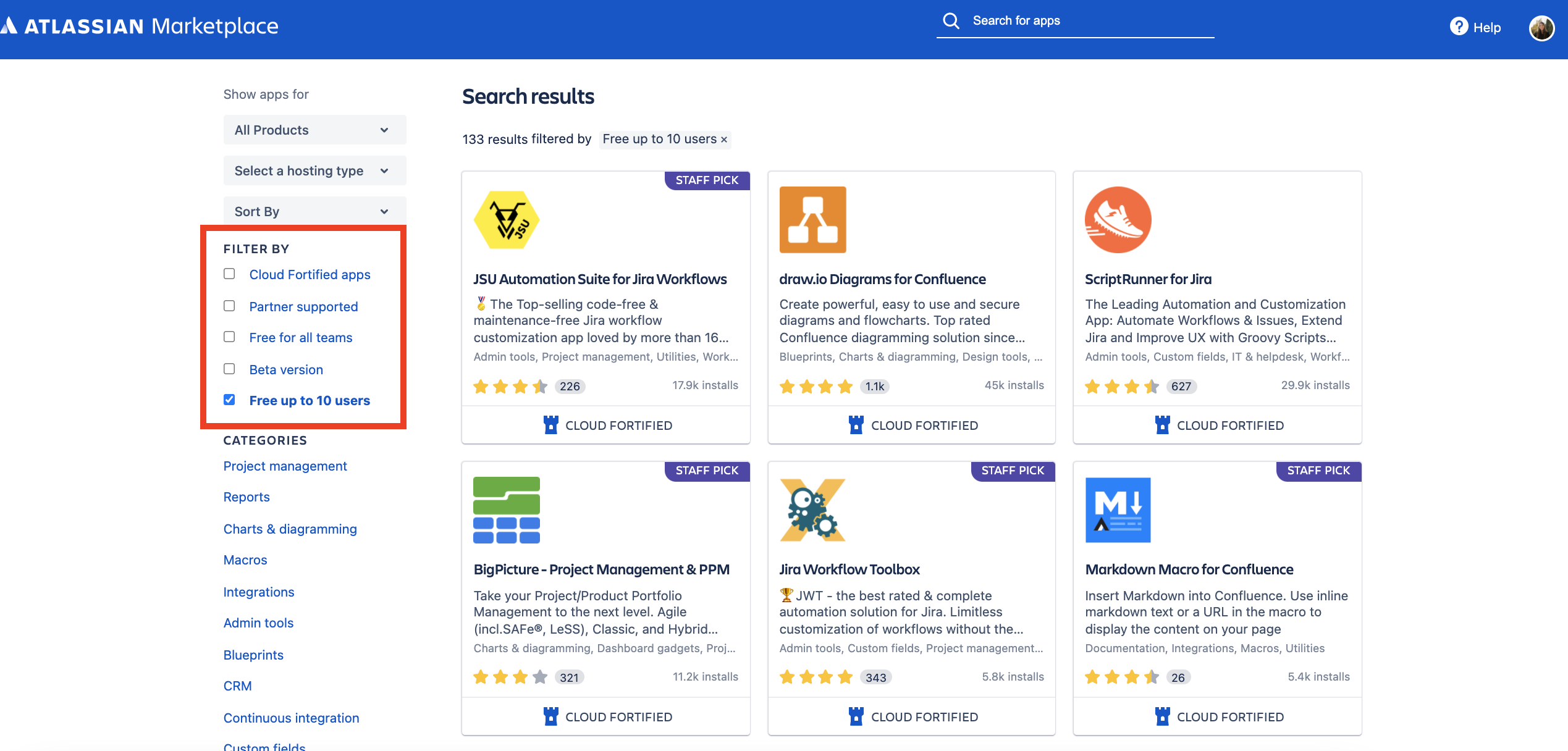This screenshot has width=1568, height=751.
Task: Click Cloud Fortified badge icon on ScriptRunner card
Action: pos(1163,425)
